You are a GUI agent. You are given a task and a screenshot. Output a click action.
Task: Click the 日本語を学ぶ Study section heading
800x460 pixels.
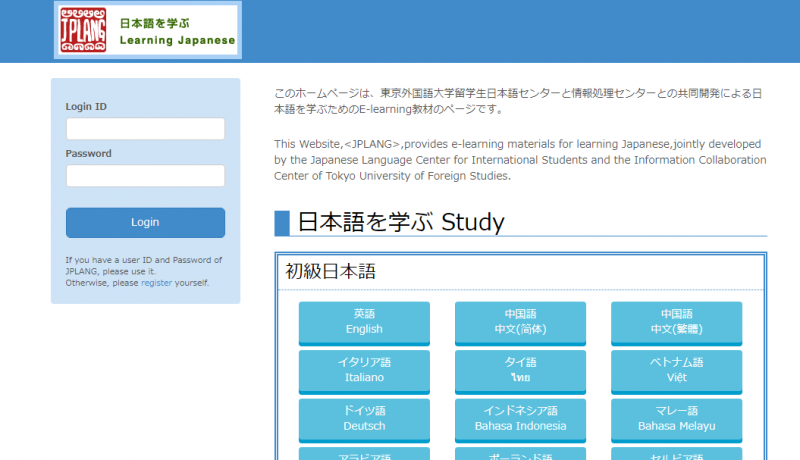(400, 222)
